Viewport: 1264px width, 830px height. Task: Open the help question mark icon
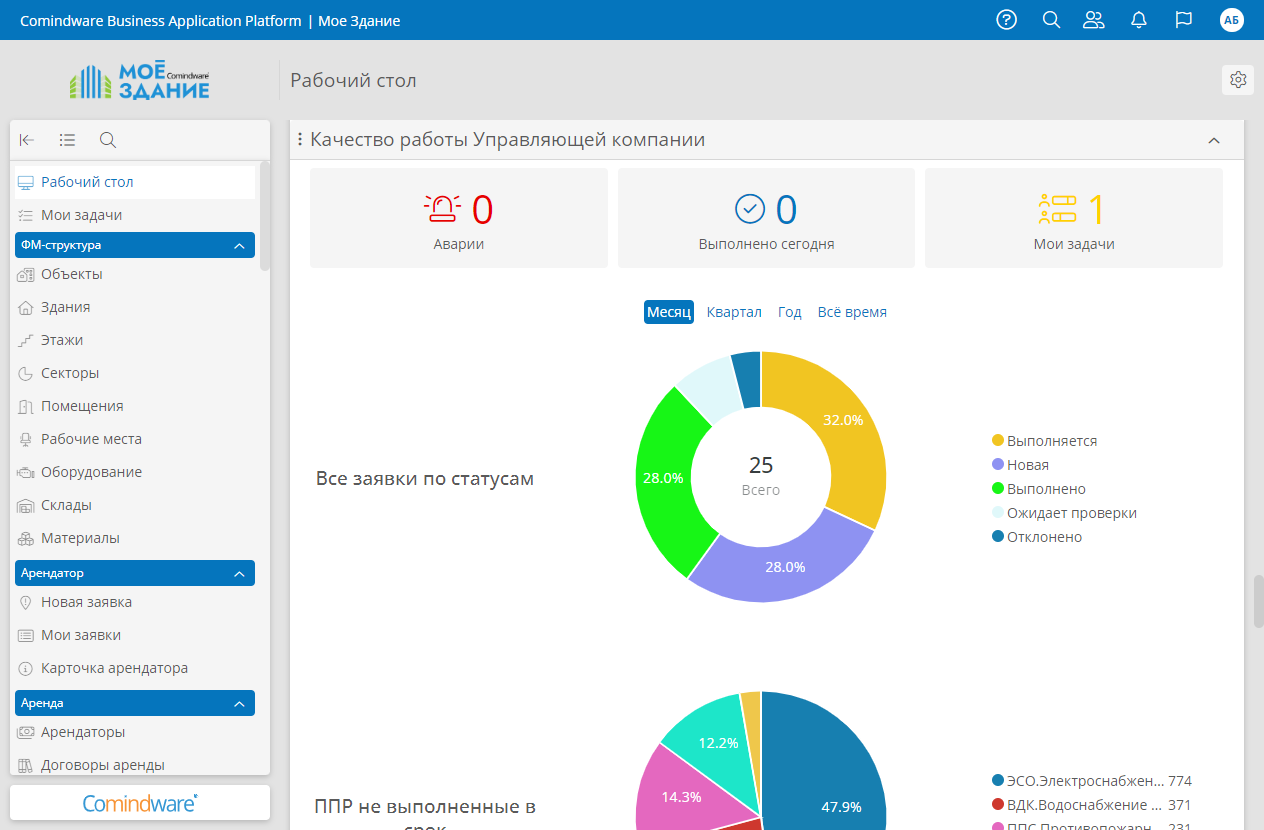click(x=1007, y=20)
